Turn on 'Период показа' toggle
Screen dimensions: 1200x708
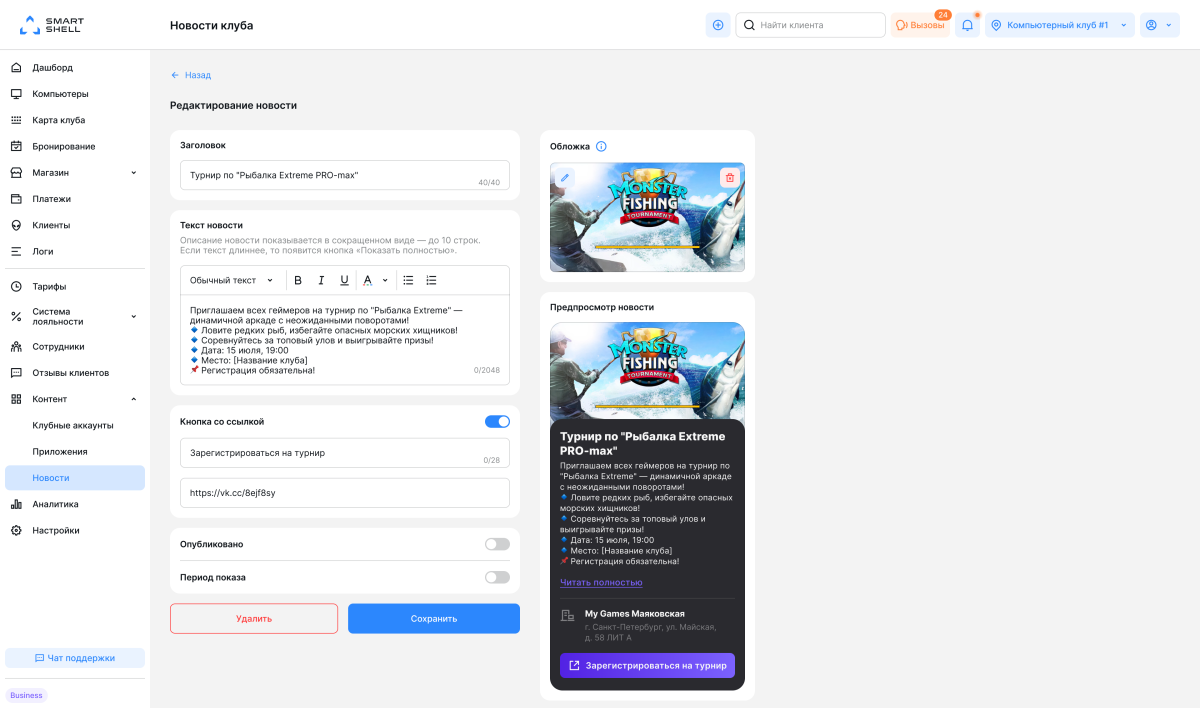point(497,577)
